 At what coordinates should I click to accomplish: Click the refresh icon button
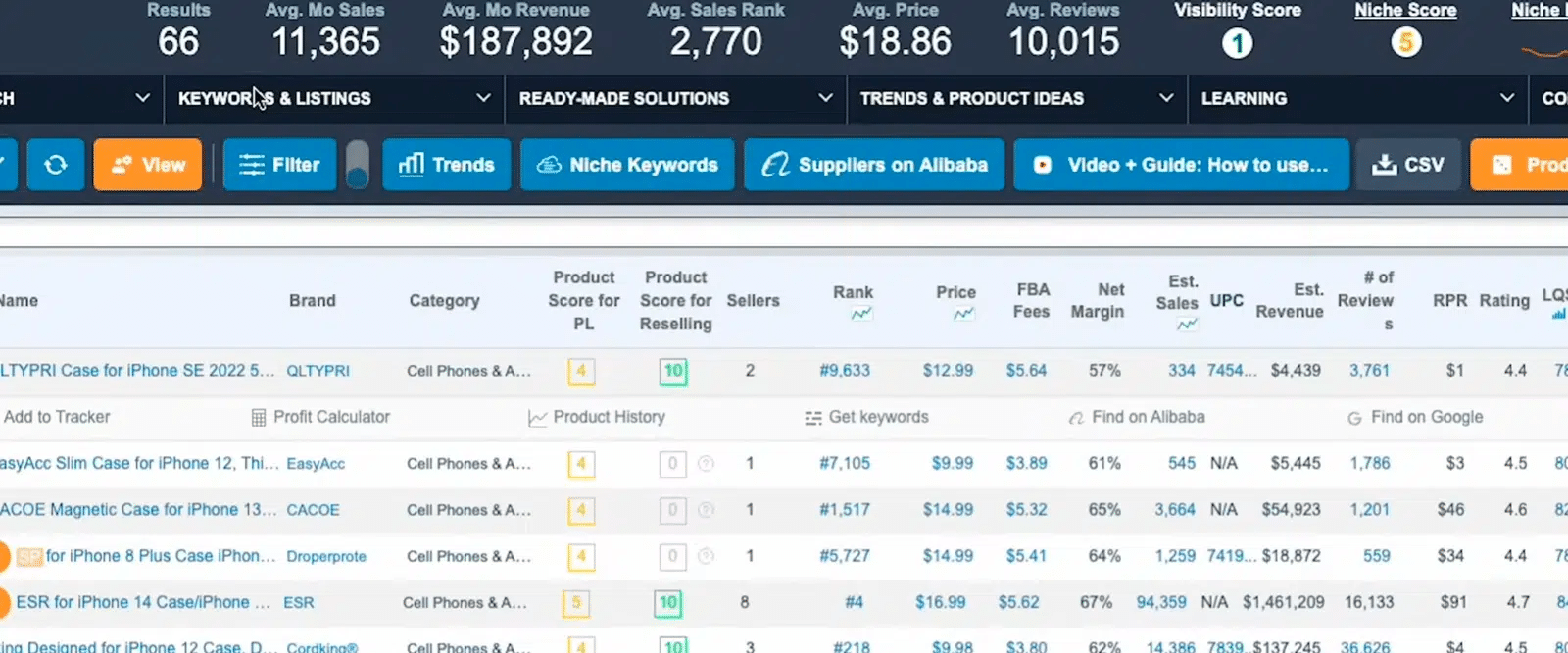click(56, 165)
